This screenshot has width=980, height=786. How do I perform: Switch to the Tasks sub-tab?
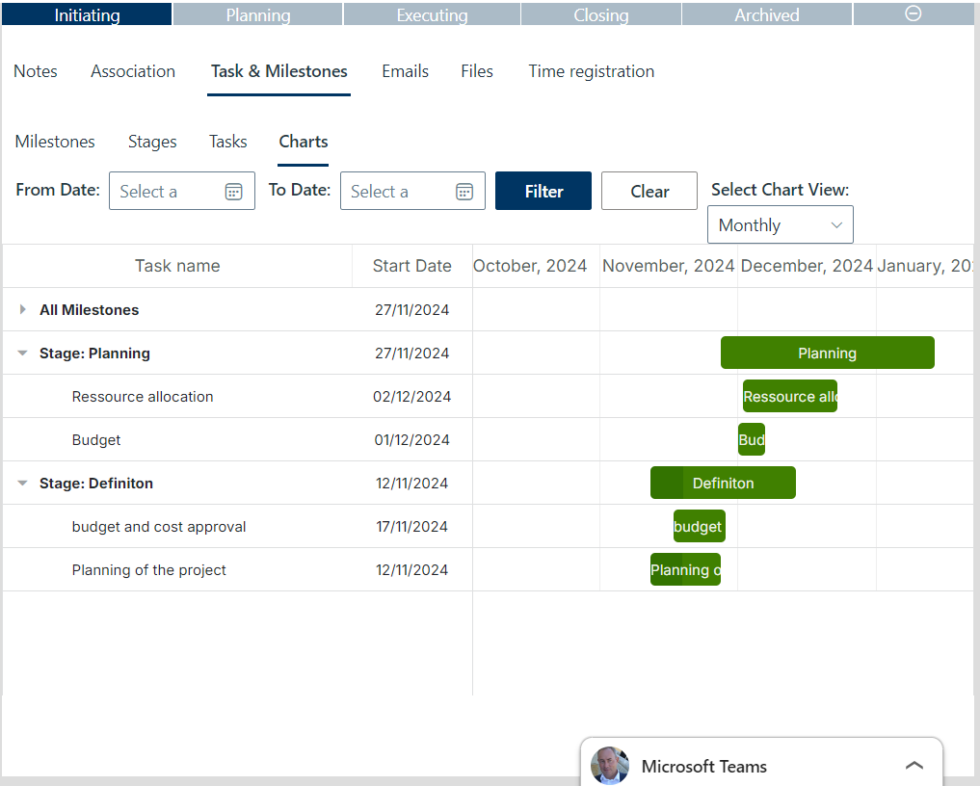tap(227, 141)
